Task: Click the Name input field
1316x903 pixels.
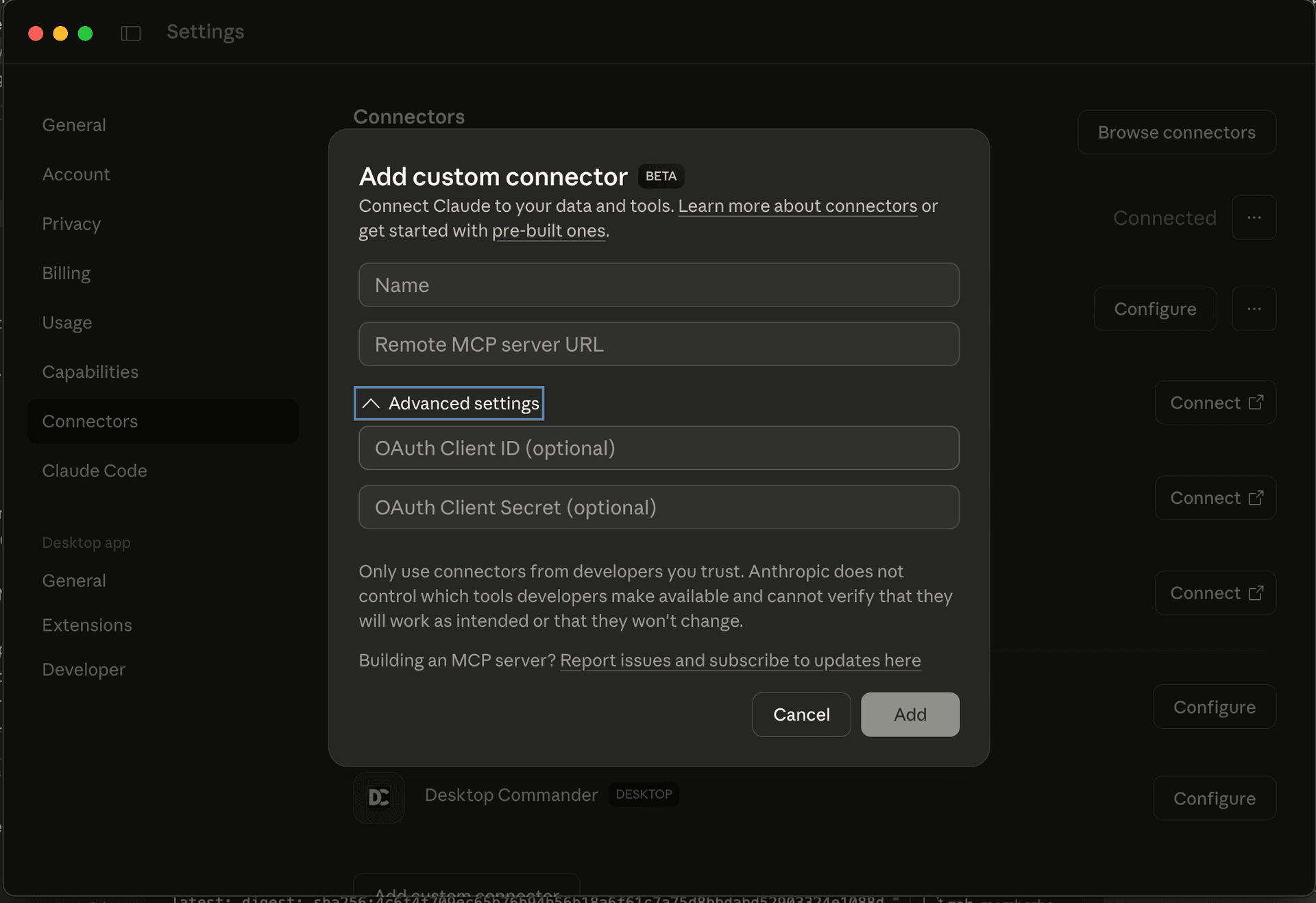Action: [x=658, y=285]
